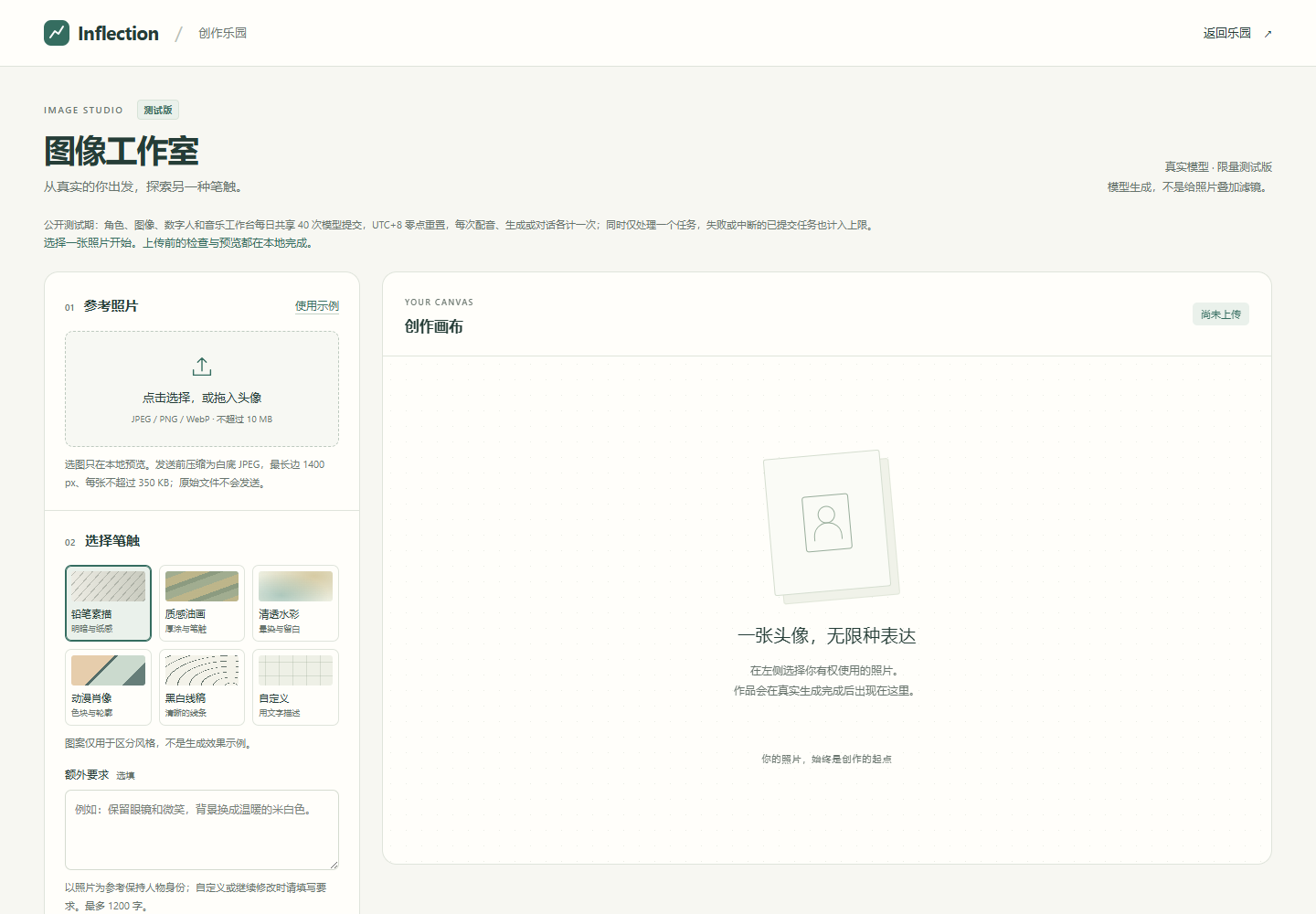Click the 你的照片，始终是创作的起点 text
This screenshot has width=1316, height=914.
click(x=827, y=759)
